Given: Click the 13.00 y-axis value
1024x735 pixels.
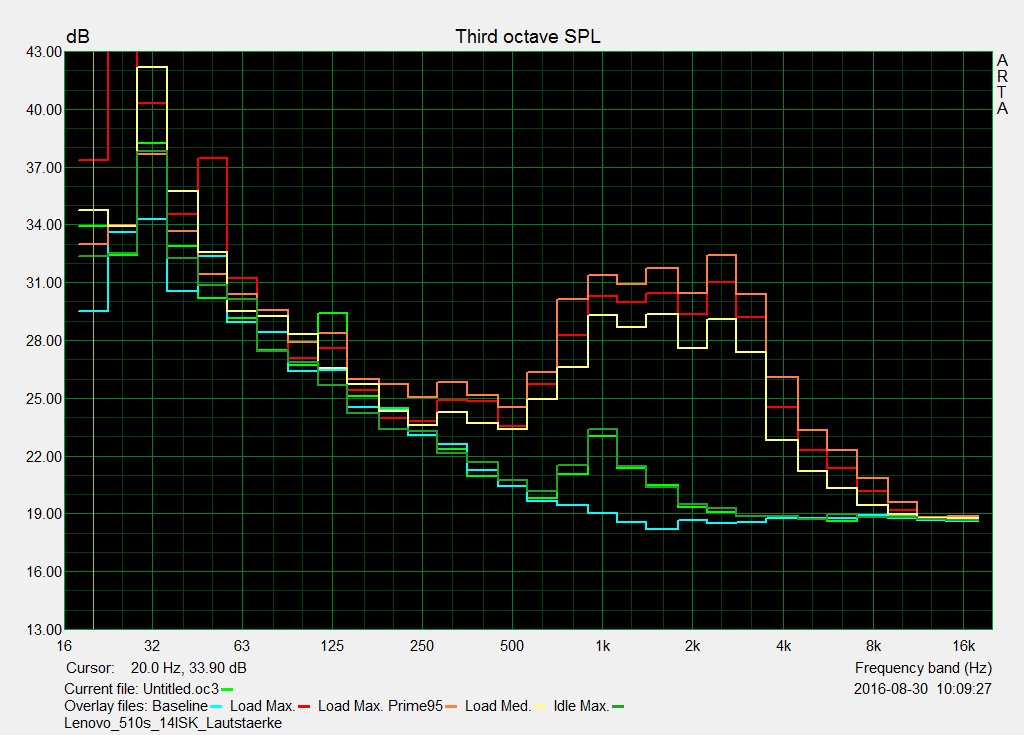Looking at the screenshot, I should [x=44, y=630].
